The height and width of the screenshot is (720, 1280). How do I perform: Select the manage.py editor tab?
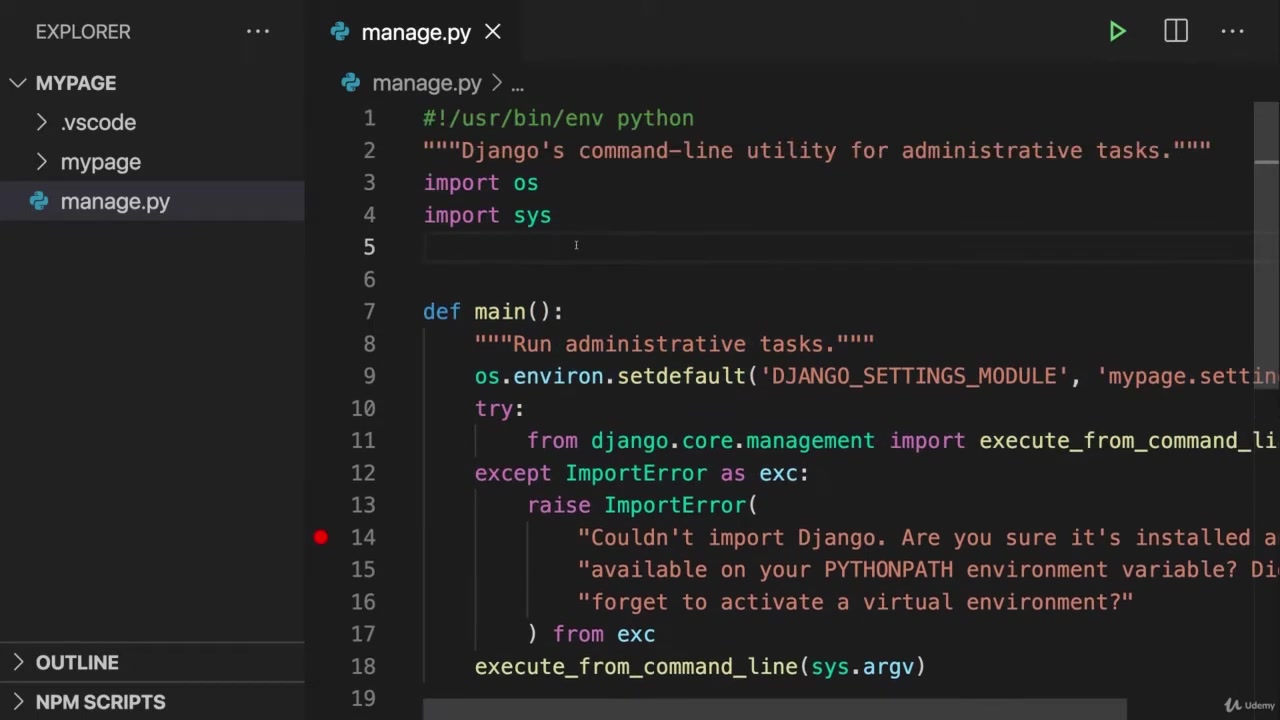(x=415, y=32)
